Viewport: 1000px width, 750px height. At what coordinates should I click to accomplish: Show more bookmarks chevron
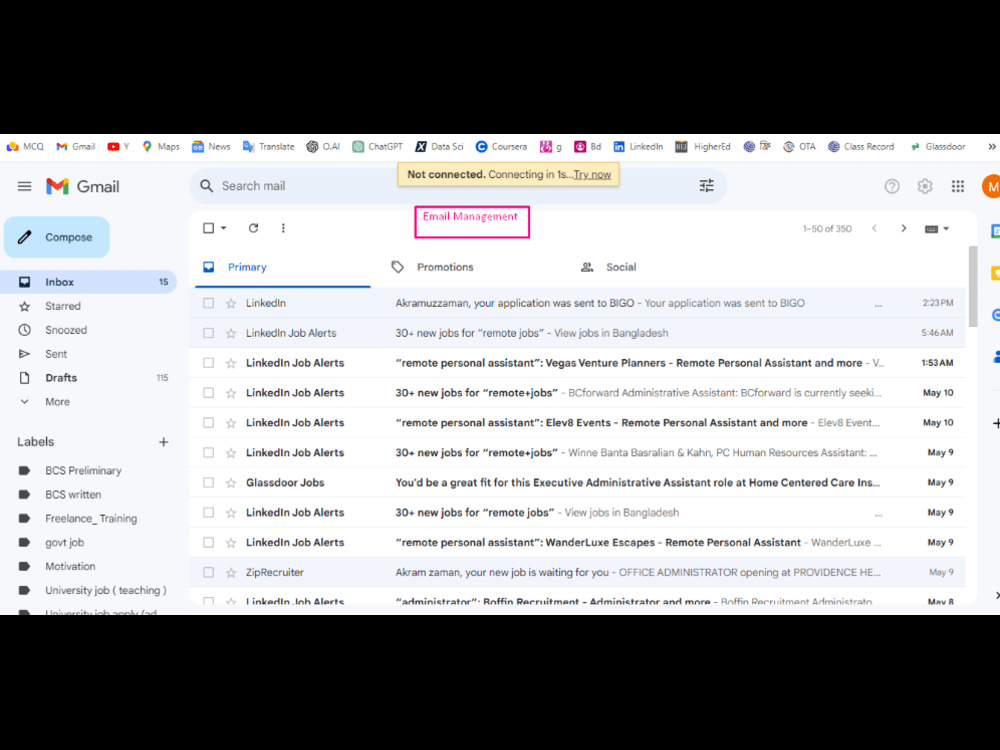coord(992,147)
